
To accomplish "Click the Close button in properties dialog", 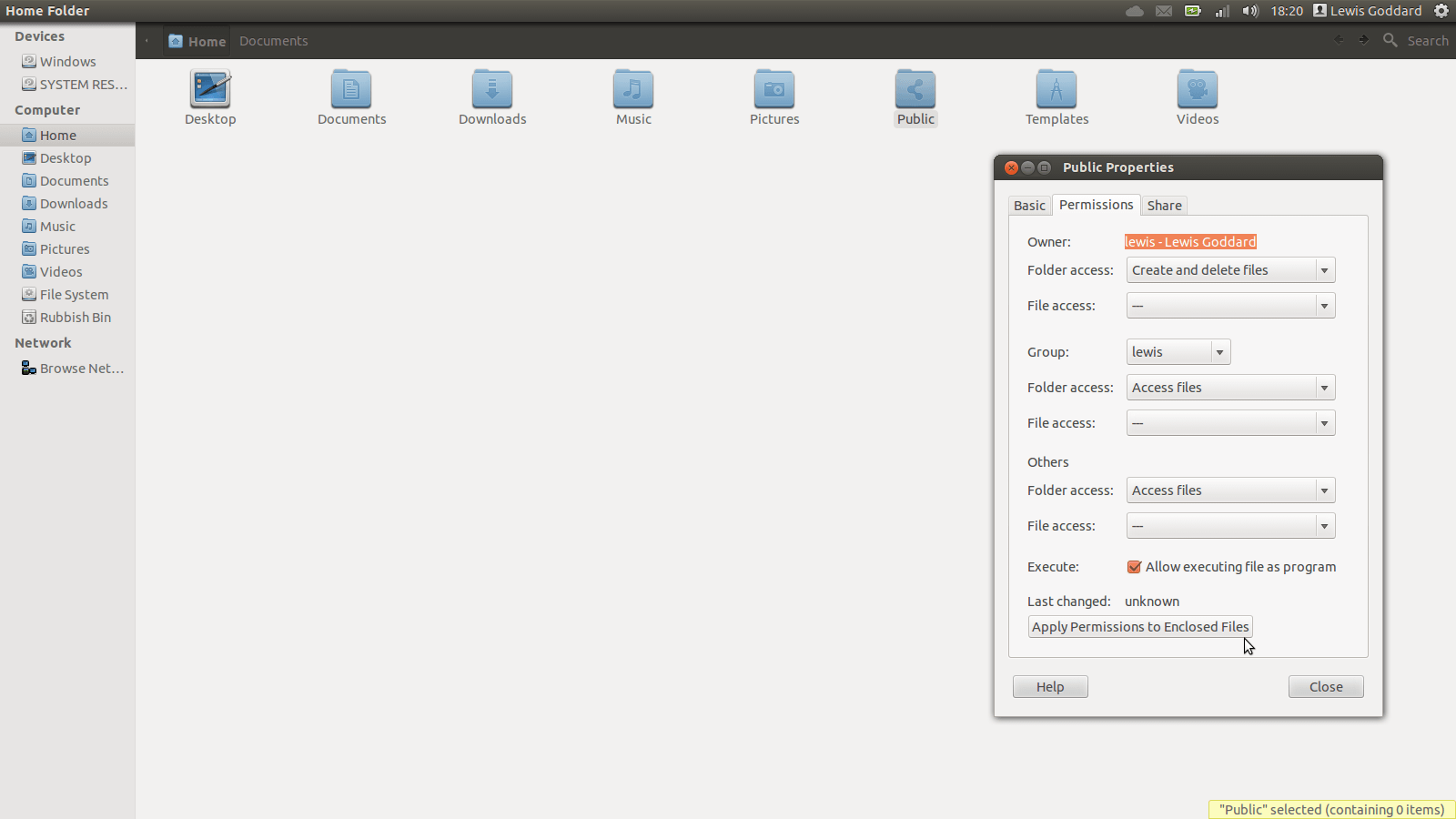I will coord(1326,687).
